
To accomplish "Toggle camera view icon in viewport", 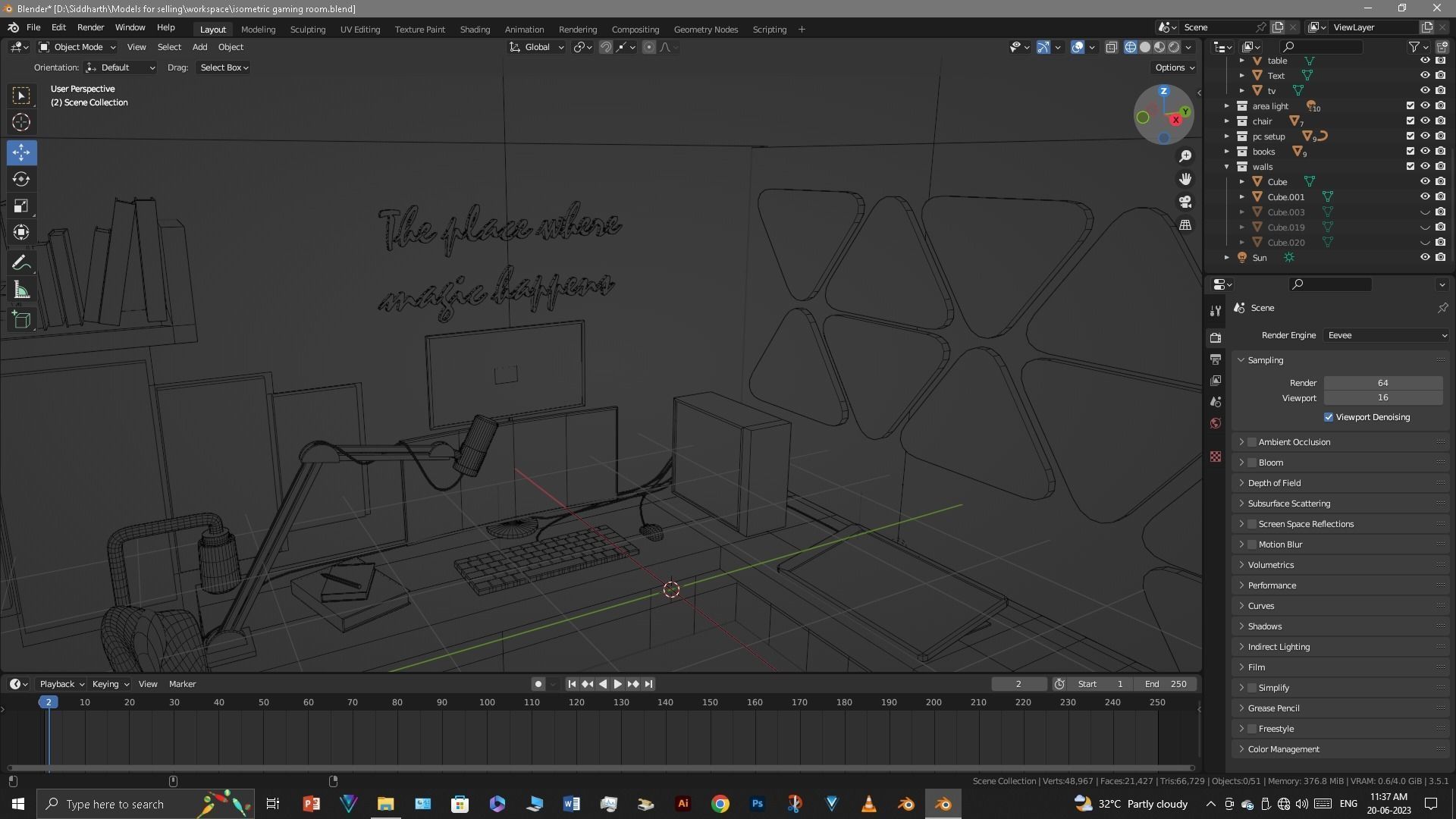I will [x=1185, y=202].
